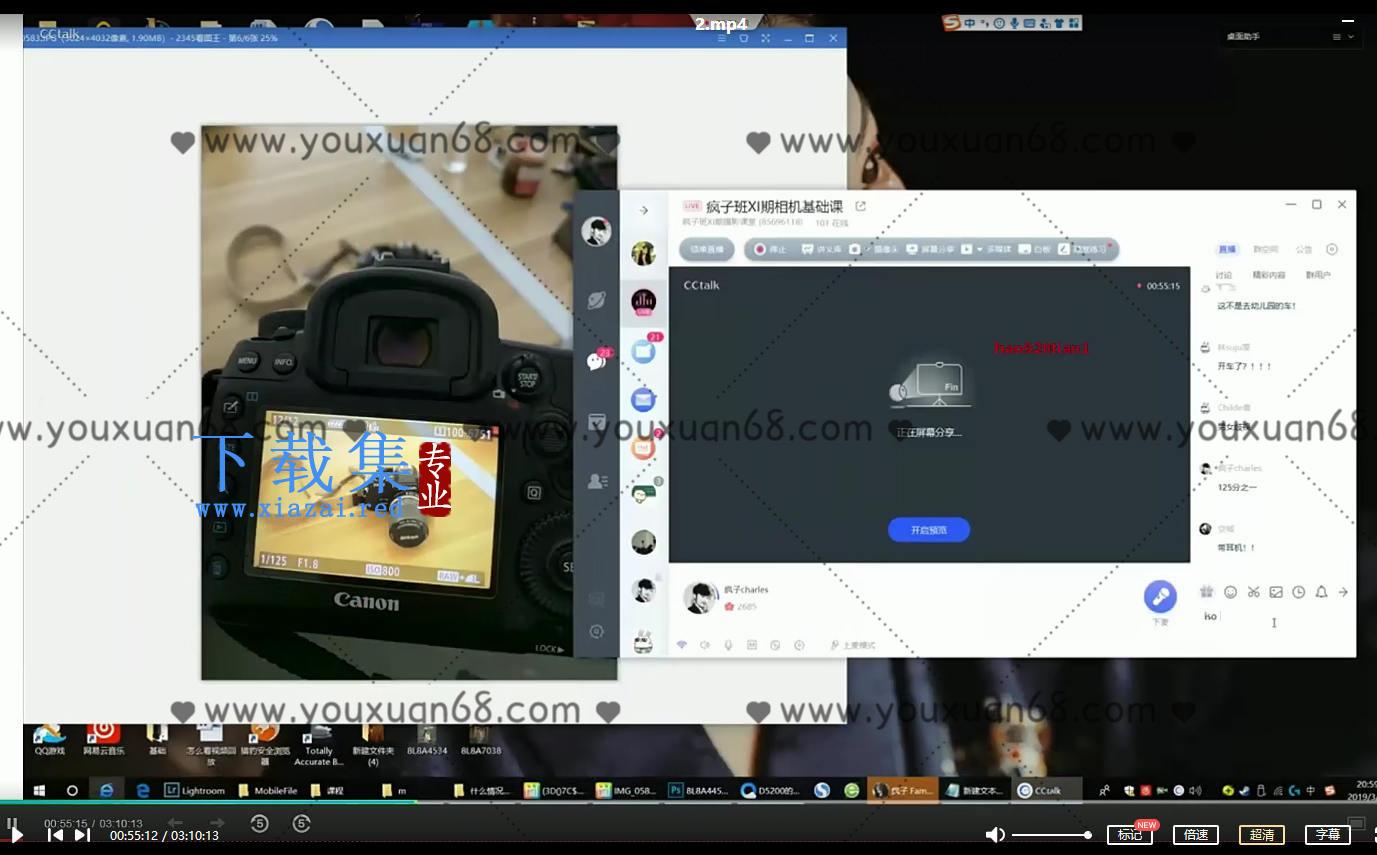Open the 超清 quality selector

click(x=1262, y=835)
